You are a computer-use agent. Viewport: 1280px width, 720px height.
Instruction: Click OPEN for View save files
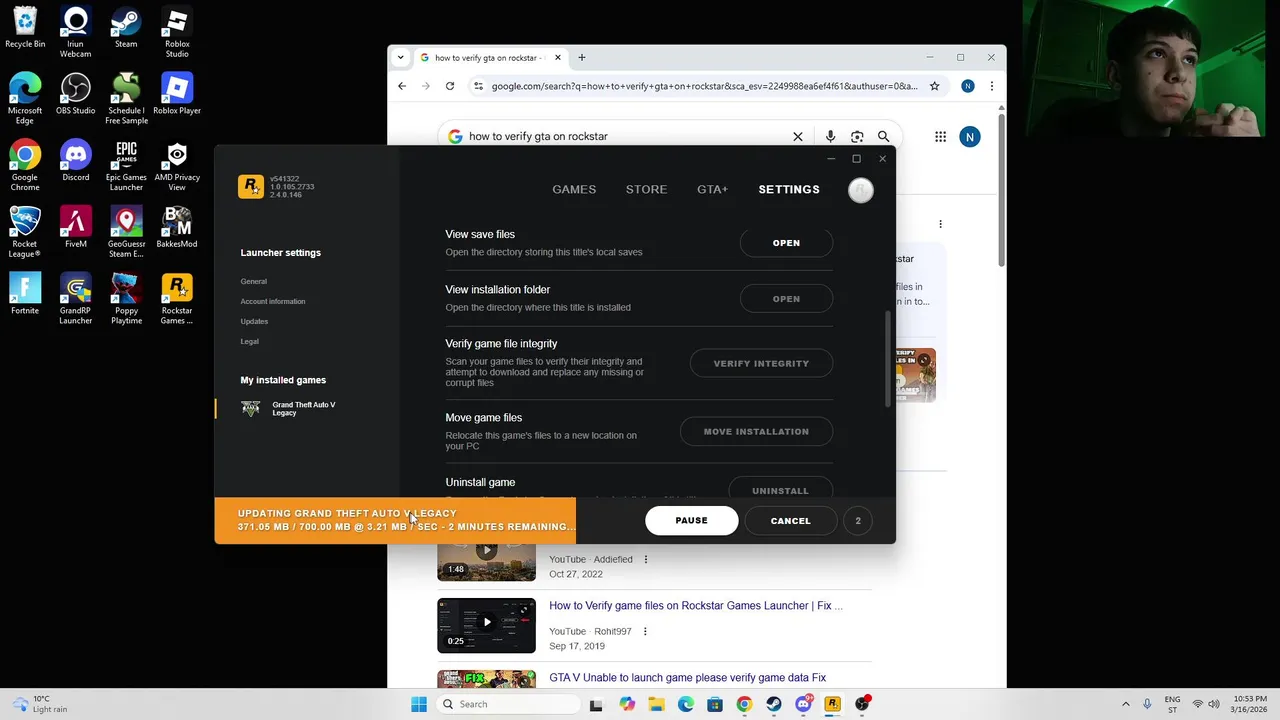click(x=786, y=243)
